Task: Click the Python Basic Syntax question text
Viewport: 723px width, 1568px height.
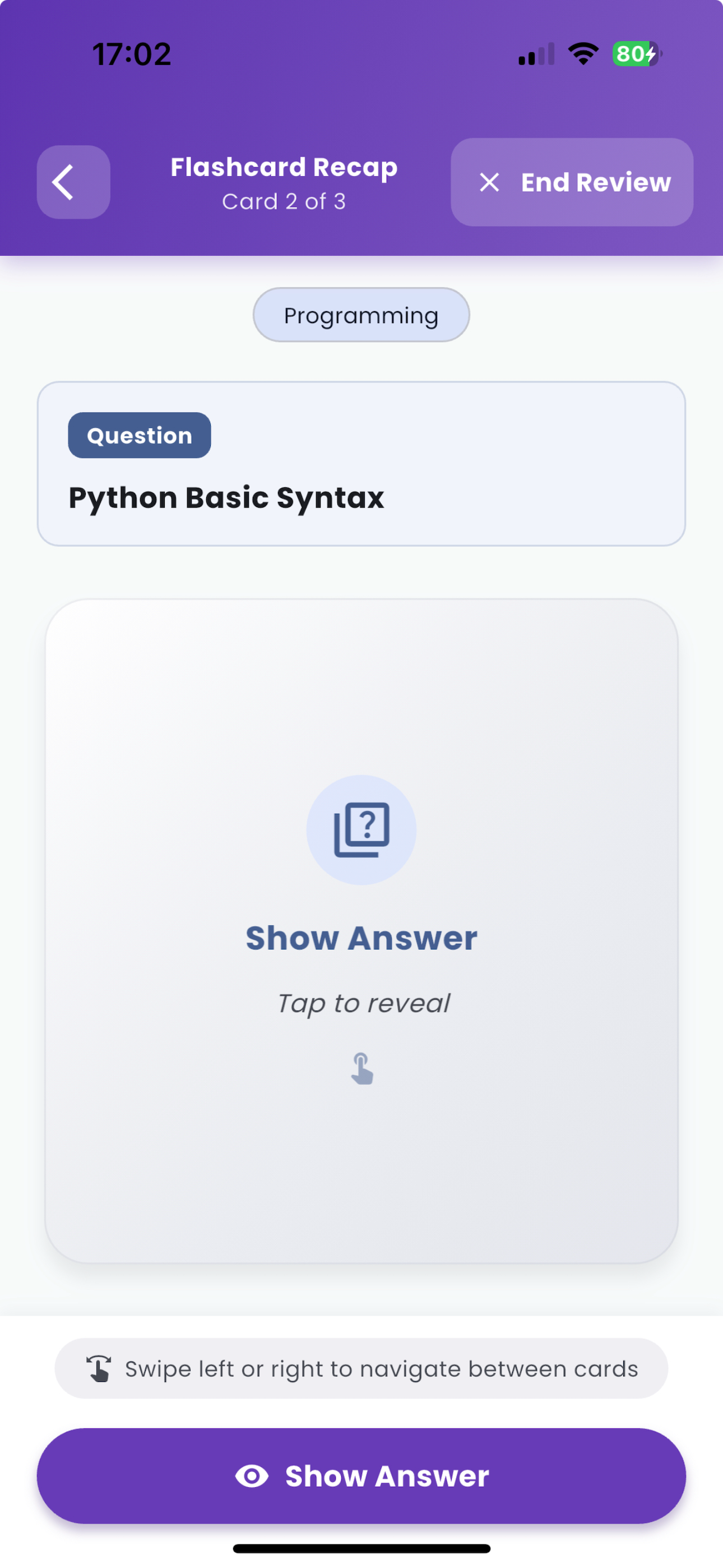Action: pyautogui.click(x=226, y=499)
